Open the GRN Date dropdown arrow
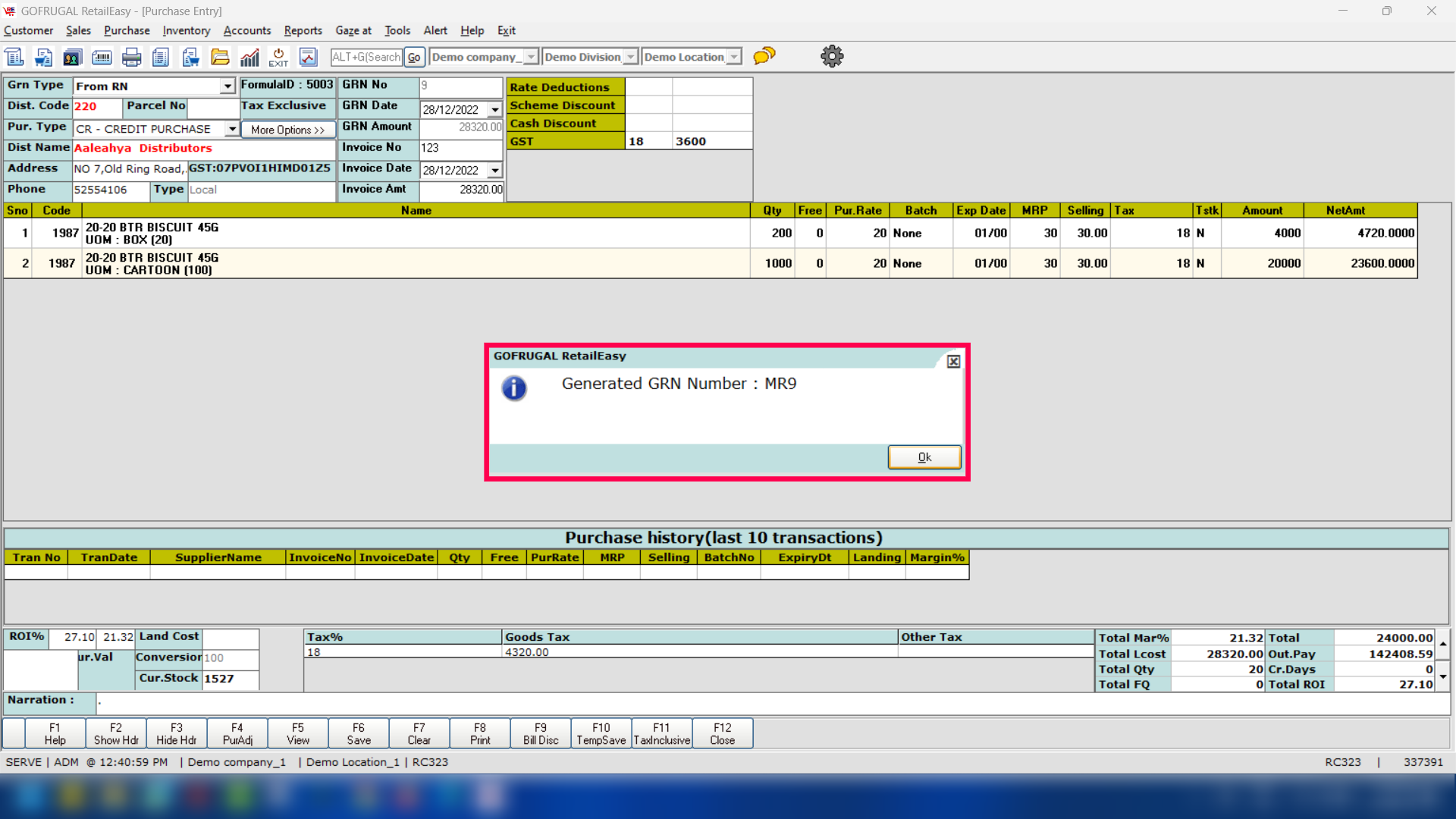The image size is (1456, 819). (x=495, y=110)
